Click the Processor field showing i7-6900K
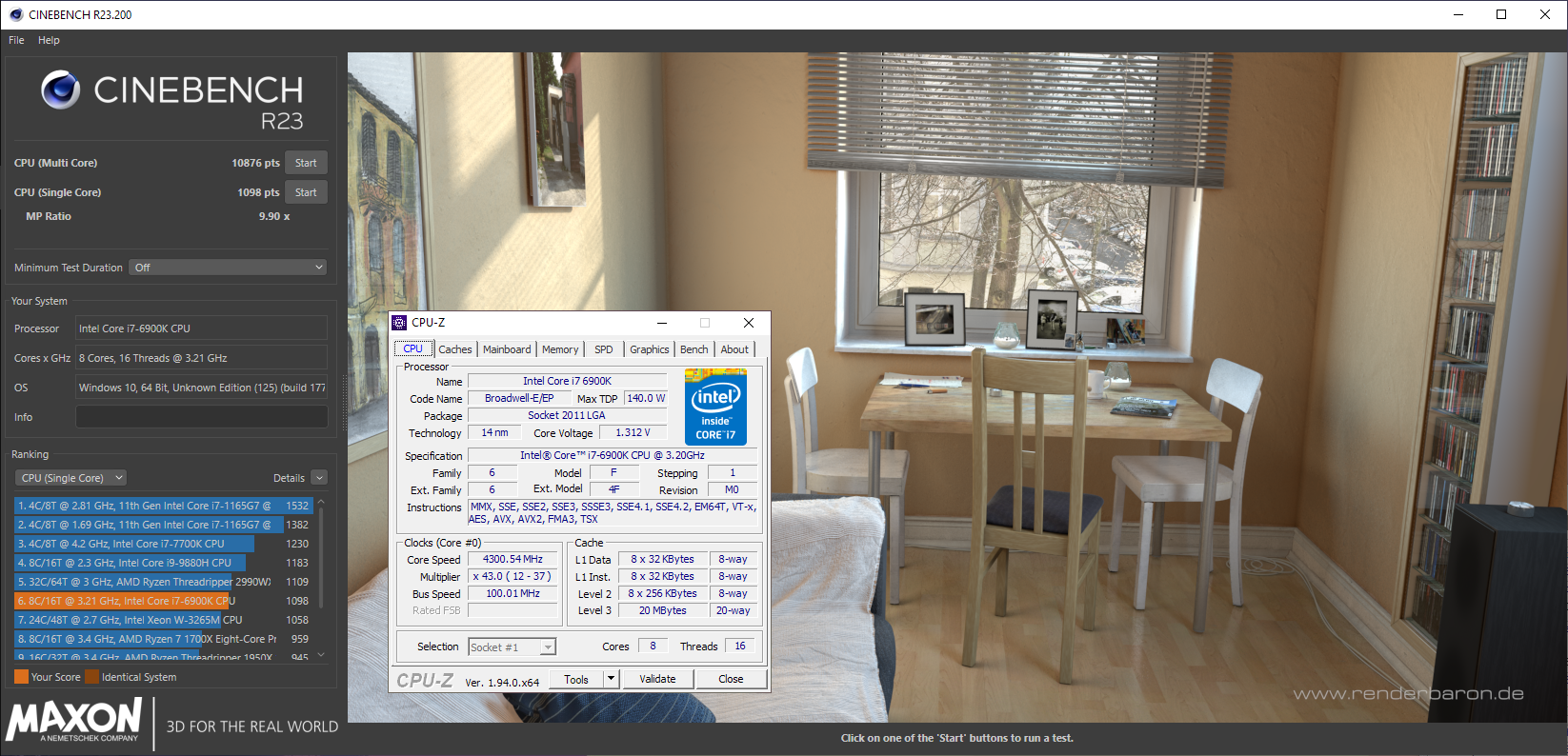This screenshot has width=1568, height=756. click(202, 328)
